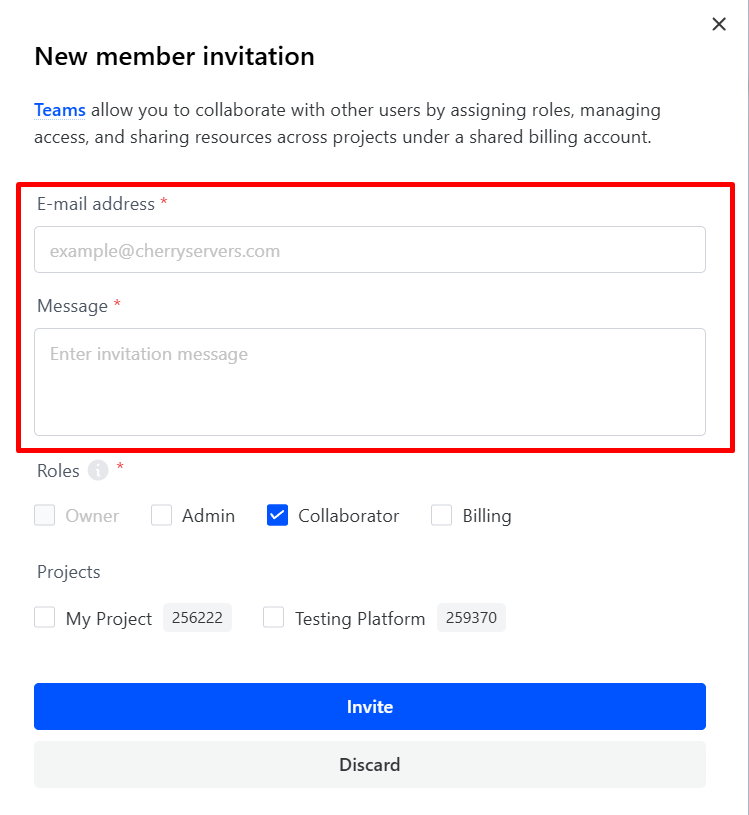Select the Testing Platform project checkbox

click(x=274, y=618)
